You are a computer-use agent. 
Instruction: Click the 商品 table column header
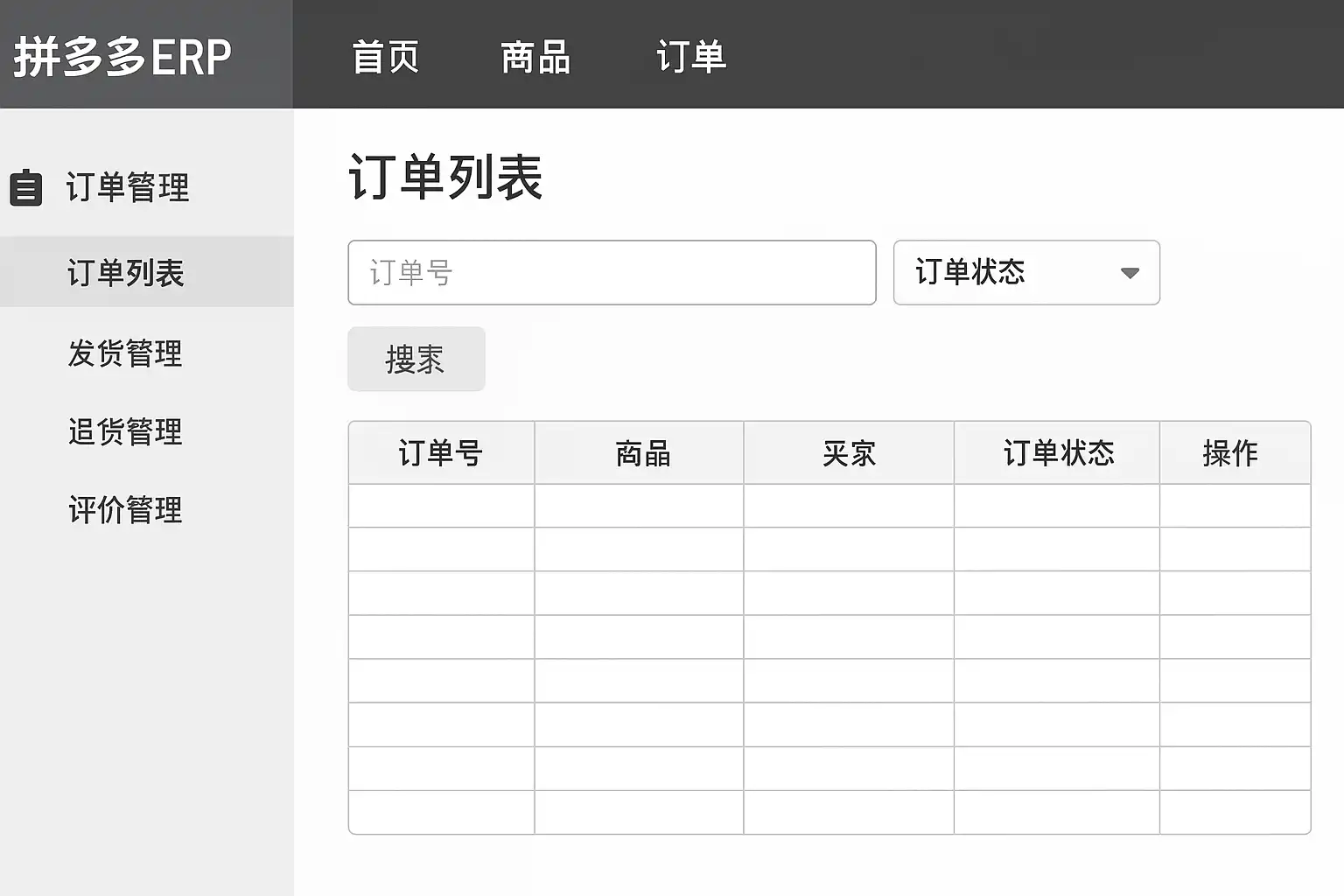click(643, 453)
